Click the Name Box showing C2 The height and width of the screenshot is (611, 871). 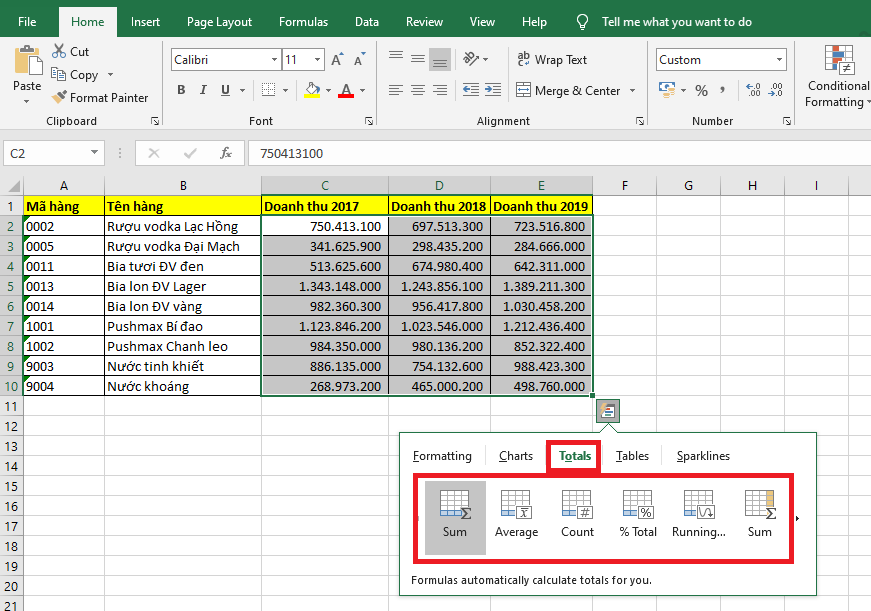pos(46,154)
